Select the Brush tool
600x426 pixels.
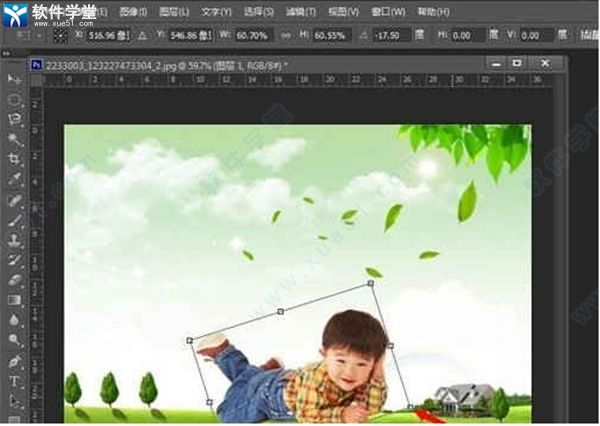[x=14, y=220]
